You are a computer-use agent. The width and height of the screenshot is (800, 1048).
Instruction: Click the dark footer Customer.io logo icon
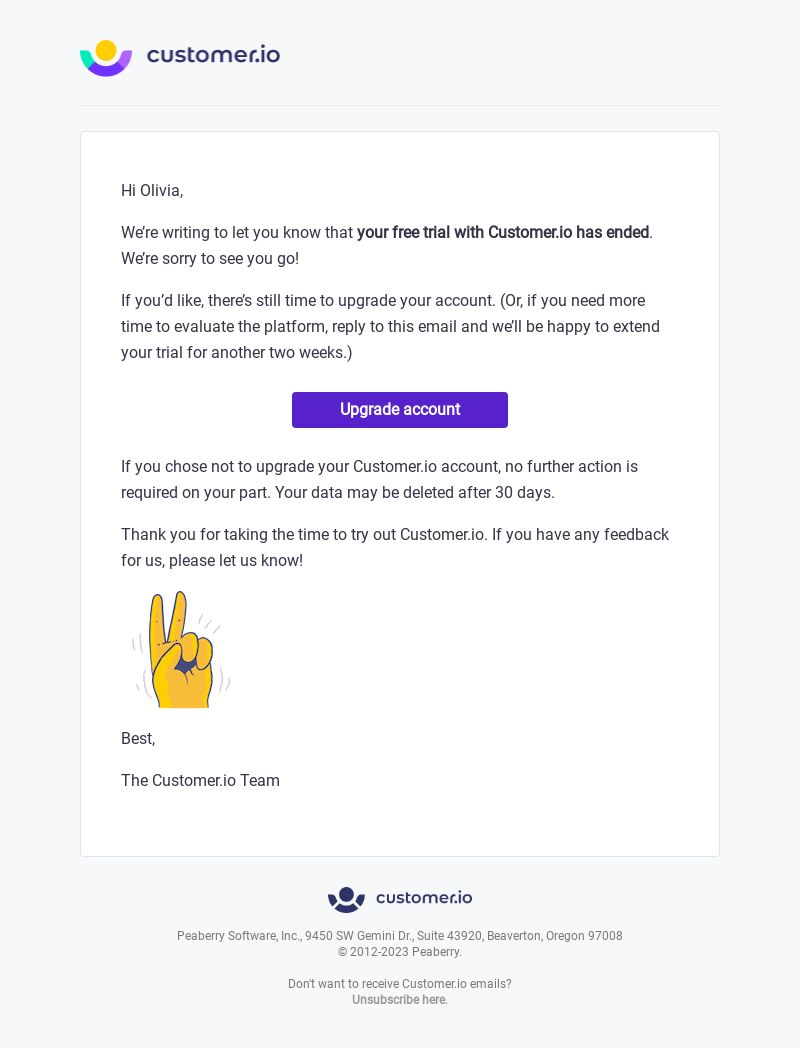(x=346, y=899)
